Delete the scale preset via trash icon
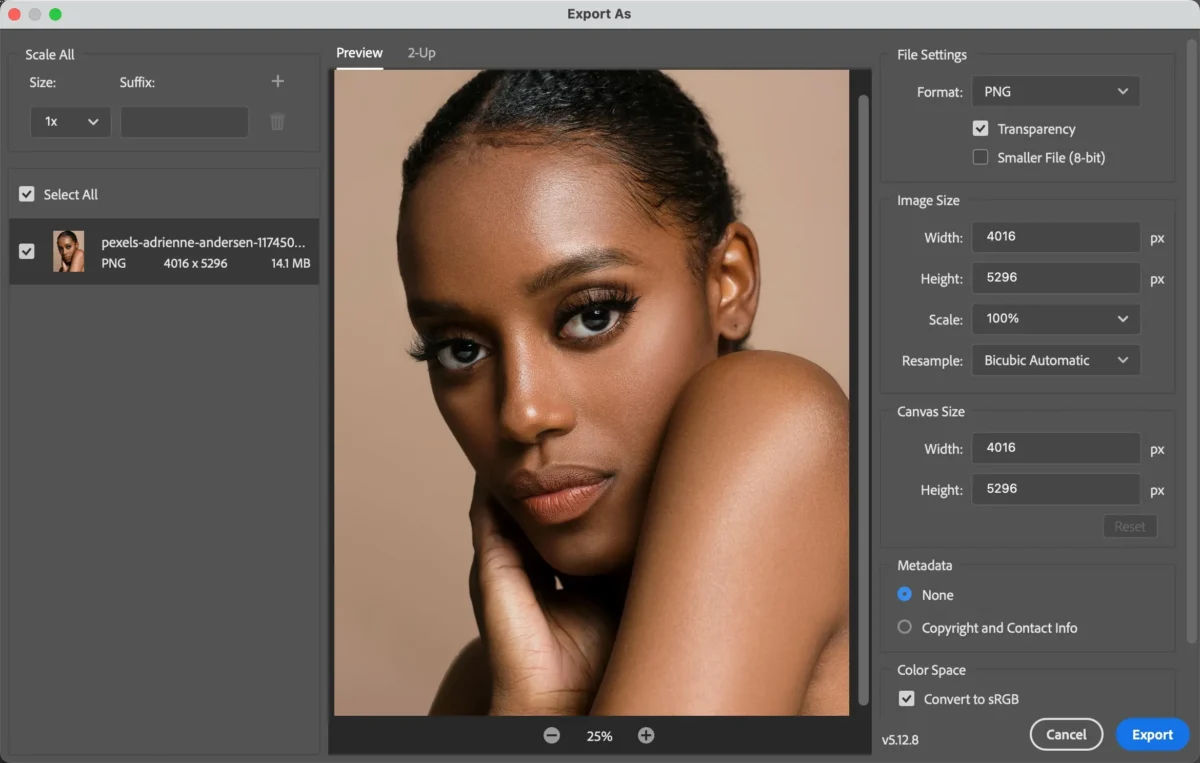The image size is (1200, 763). pyautogui.click(x=277, y=121)
